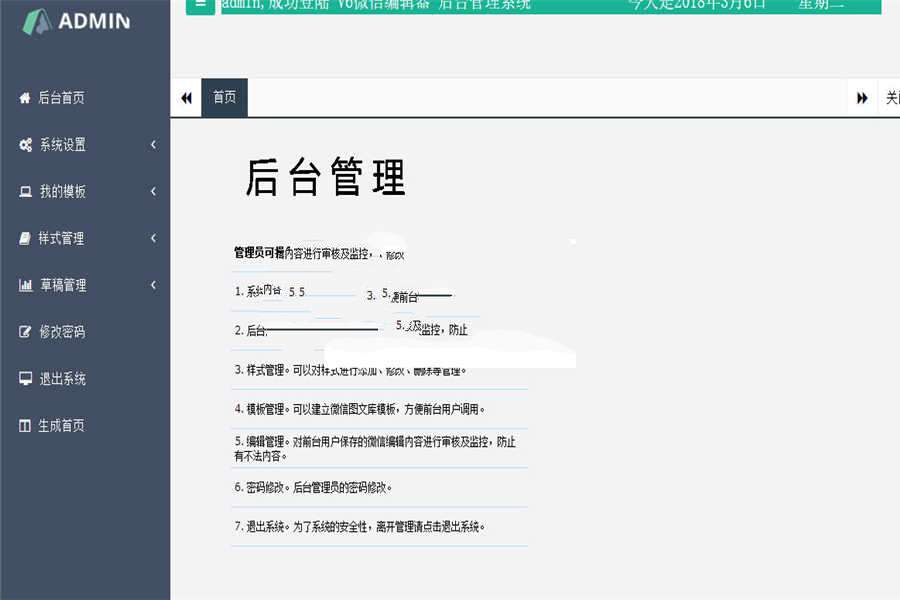Click the columns icon beside 生成首页
This screenshot has height=600, width=900.
(25, 425)
